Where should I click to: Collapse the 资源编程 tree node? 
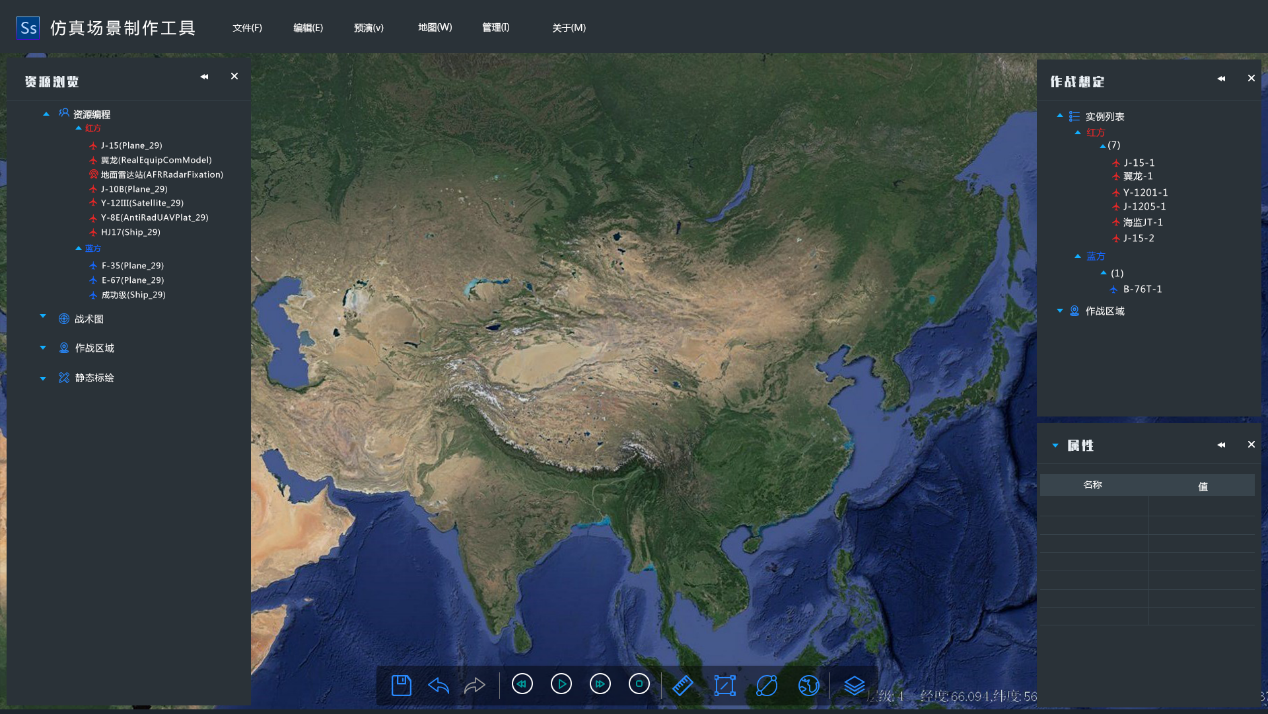click(46, 114)
